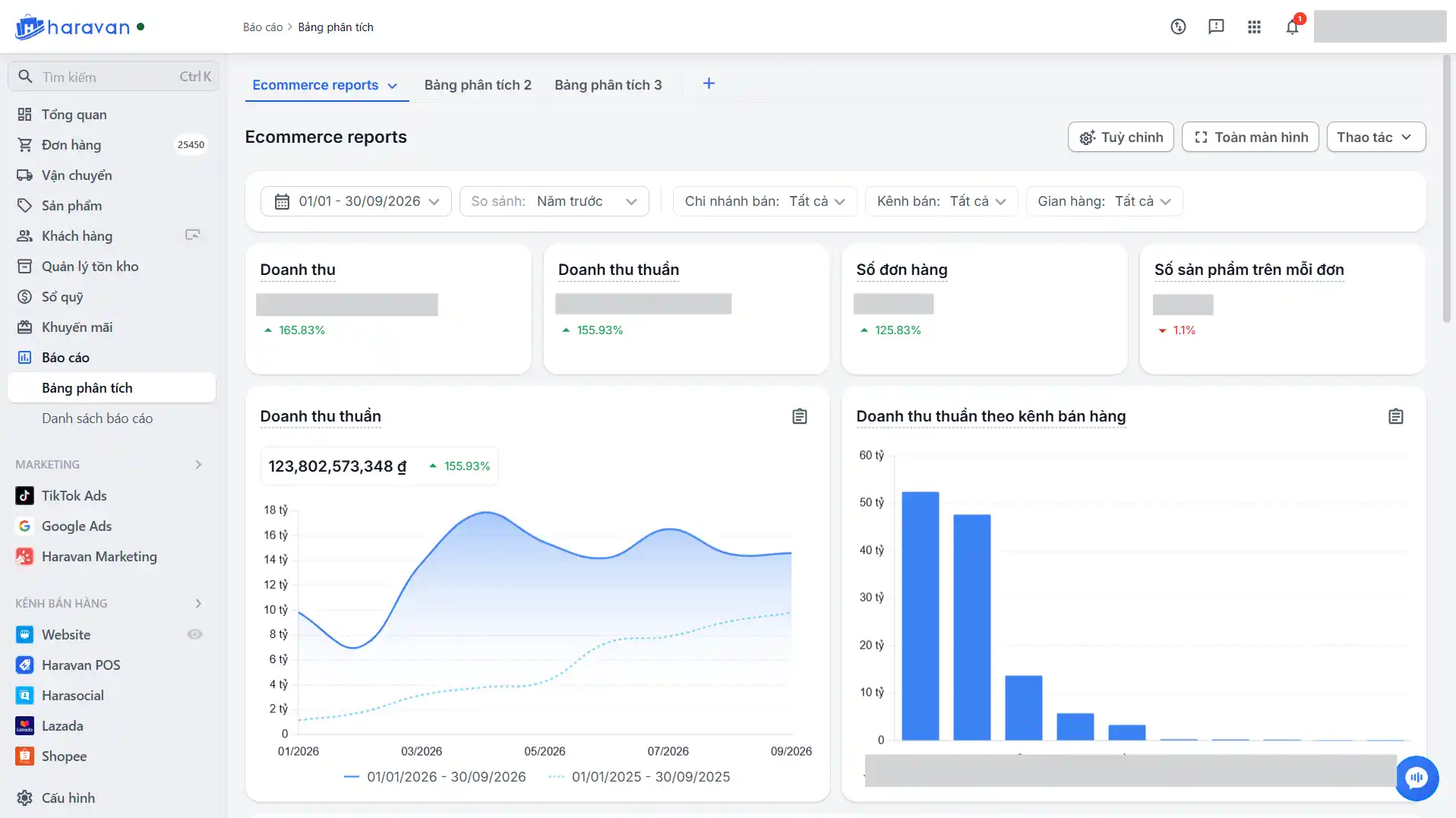Image resolution: width=1456 pixels, height=818 pixels.
Task: Open Tổng quan in sidebar
Action: [111, 114]
